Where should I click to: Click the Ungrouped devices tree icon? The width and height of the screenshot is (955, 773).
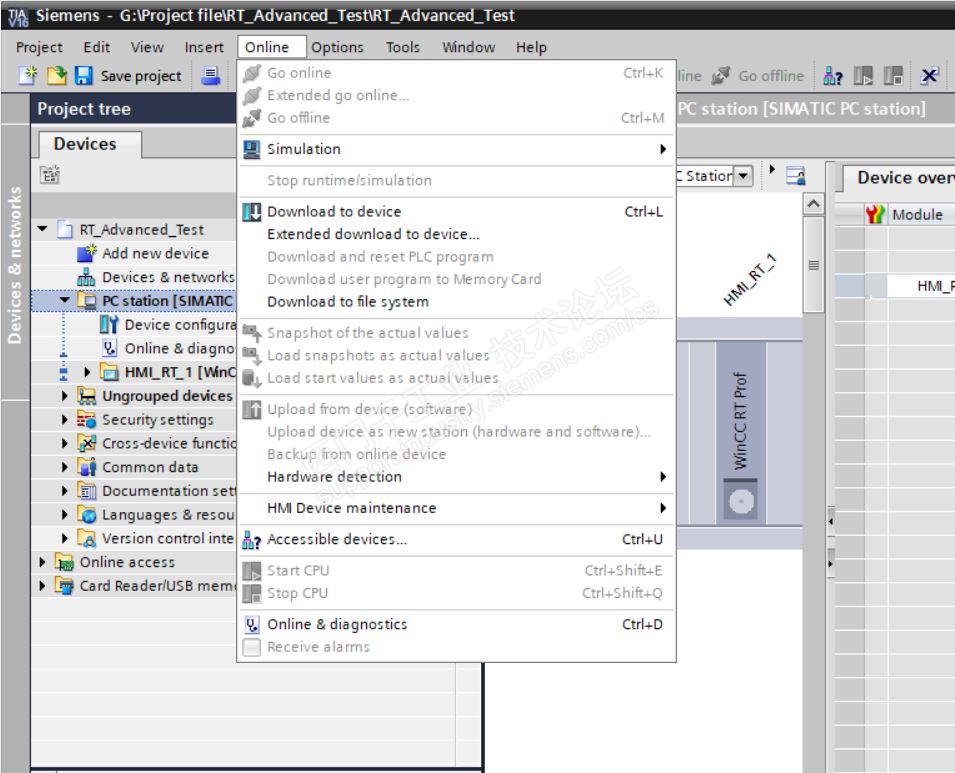pos(86,396)
